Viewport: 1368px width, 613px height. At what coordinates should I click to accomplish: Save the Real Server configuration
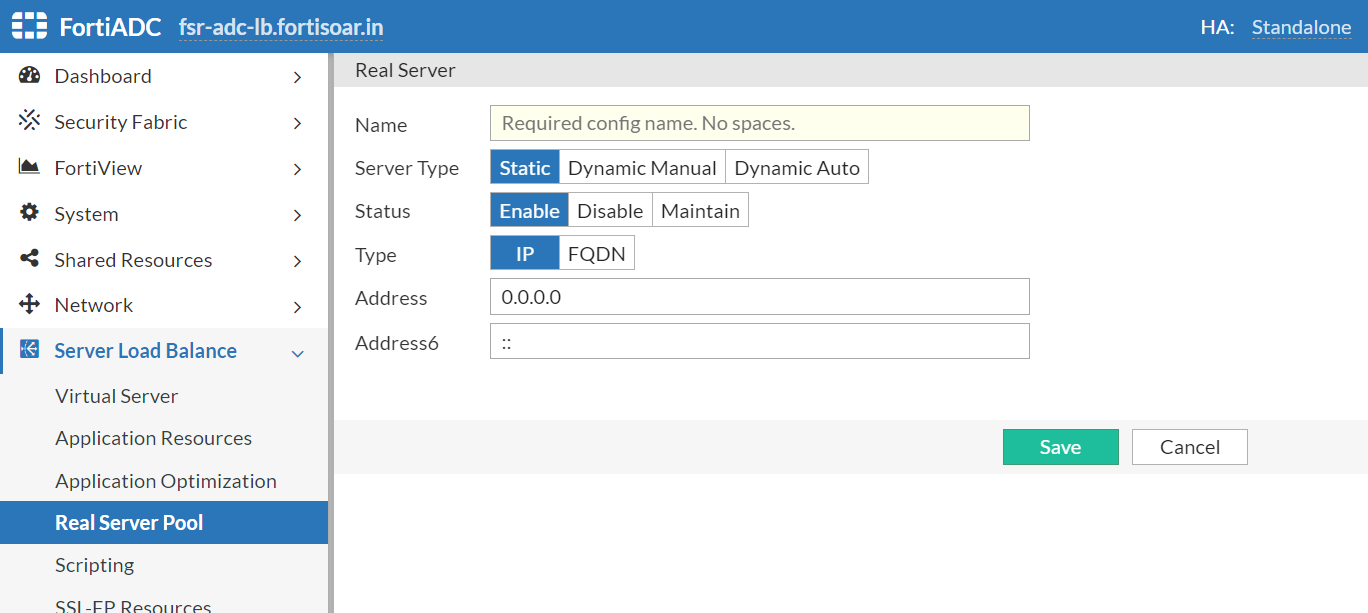point(1060,447)
